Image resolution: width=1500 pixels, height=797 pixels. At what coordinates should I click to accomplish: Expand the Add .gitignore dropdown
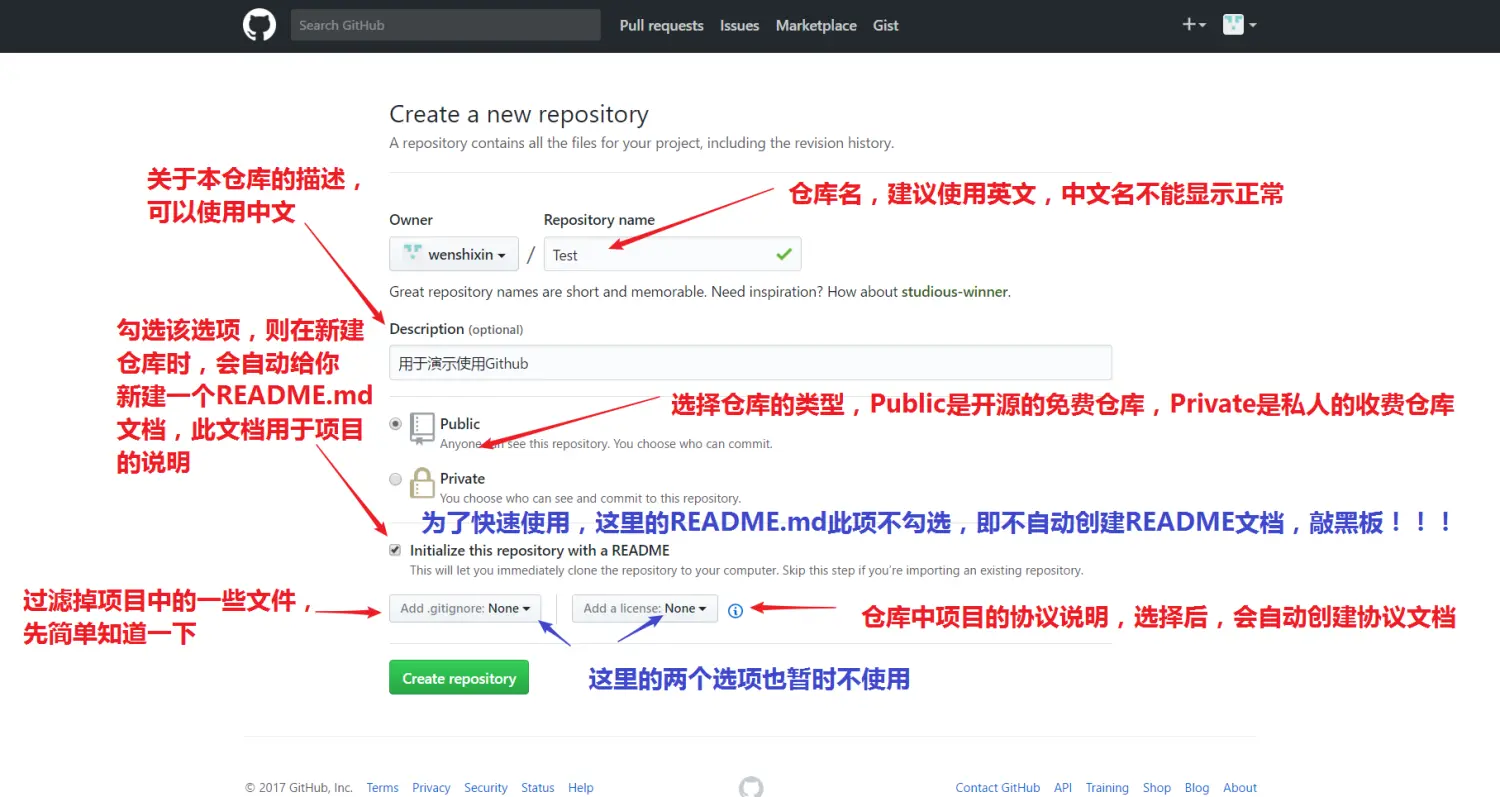pos(465,608)
